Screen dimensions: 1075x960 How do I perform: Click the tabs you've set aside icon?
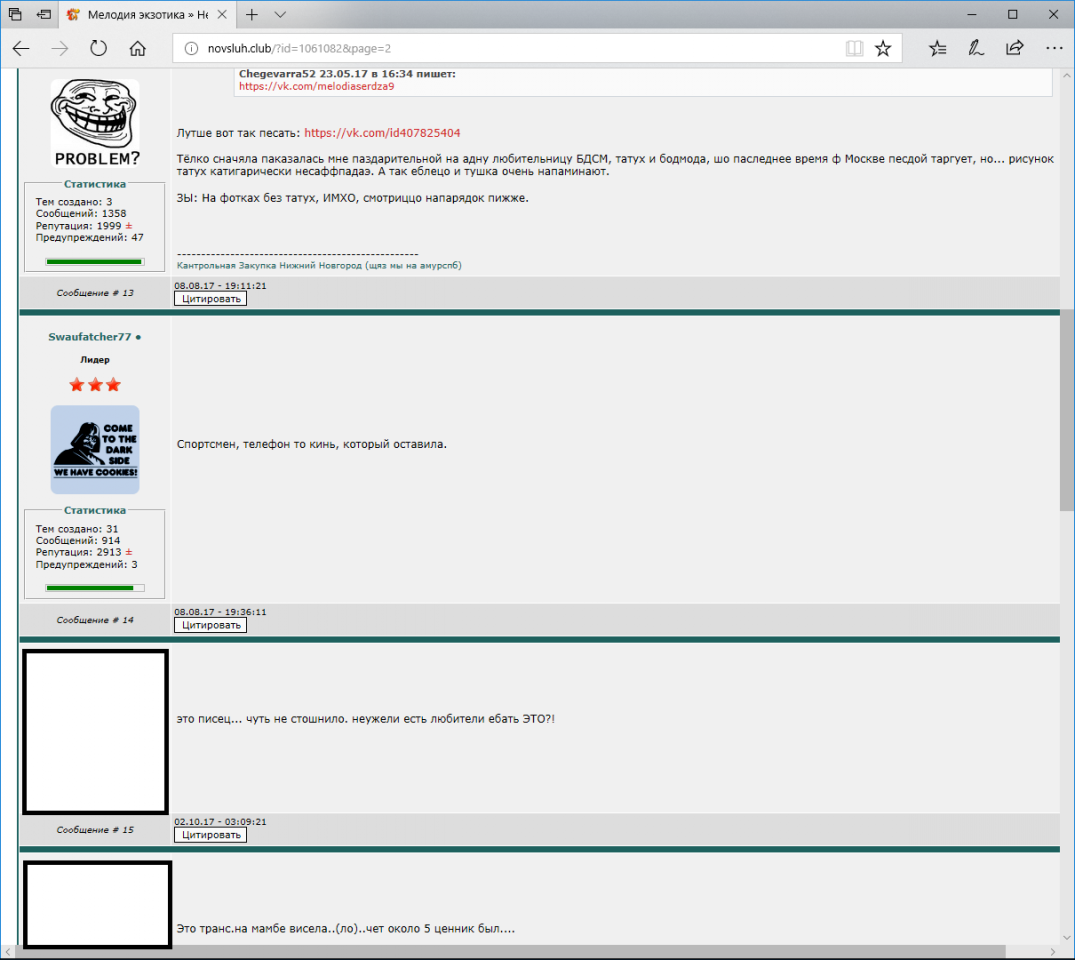tap(15, 15)
